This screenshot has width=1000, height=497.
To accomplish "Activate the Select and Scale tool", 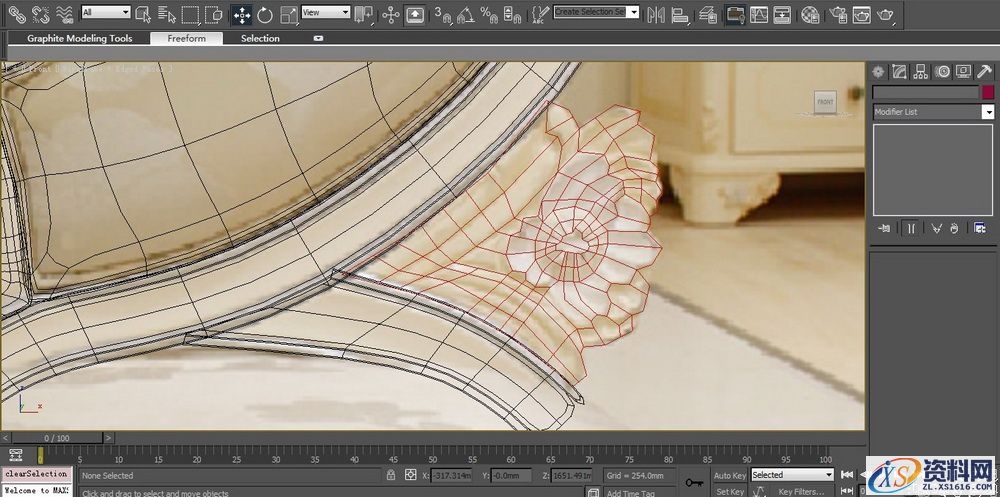I will [289, 15].
